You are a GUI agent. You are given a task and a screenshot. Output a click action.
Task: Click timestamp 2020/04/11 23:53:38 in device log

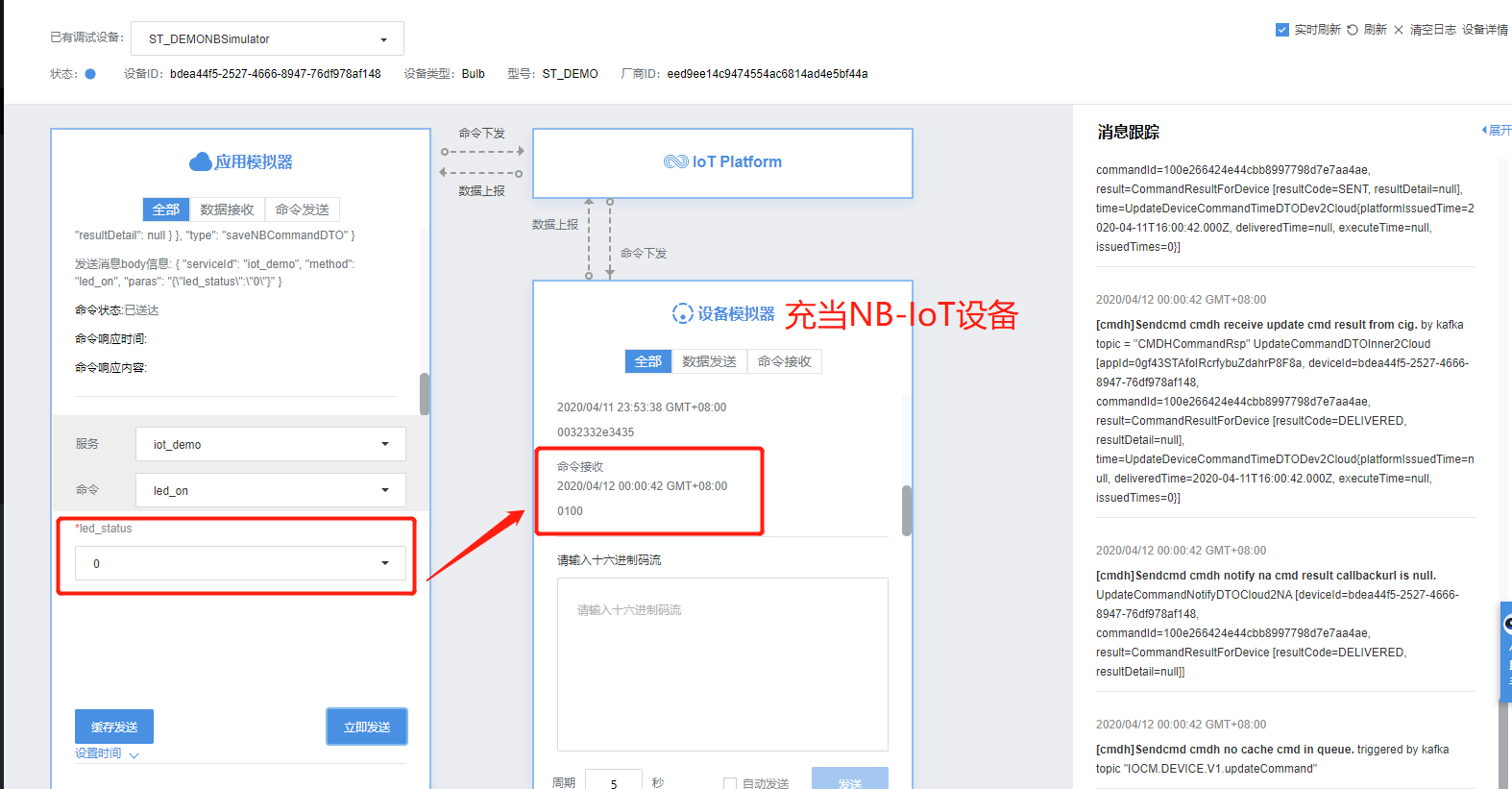(642, 407)
